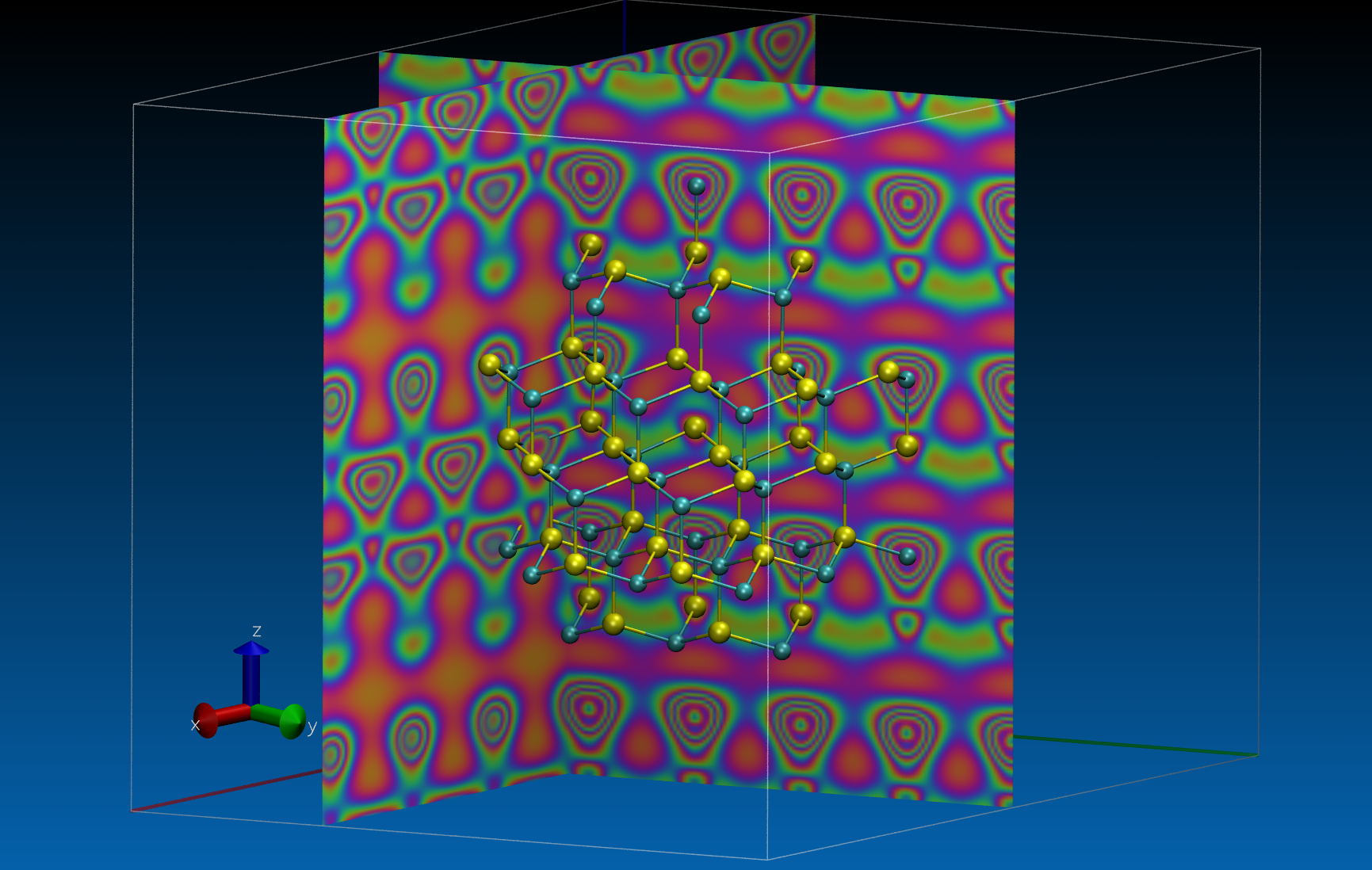Click the "z" axis label
1372x870 pixels.
tap(257, 632)
